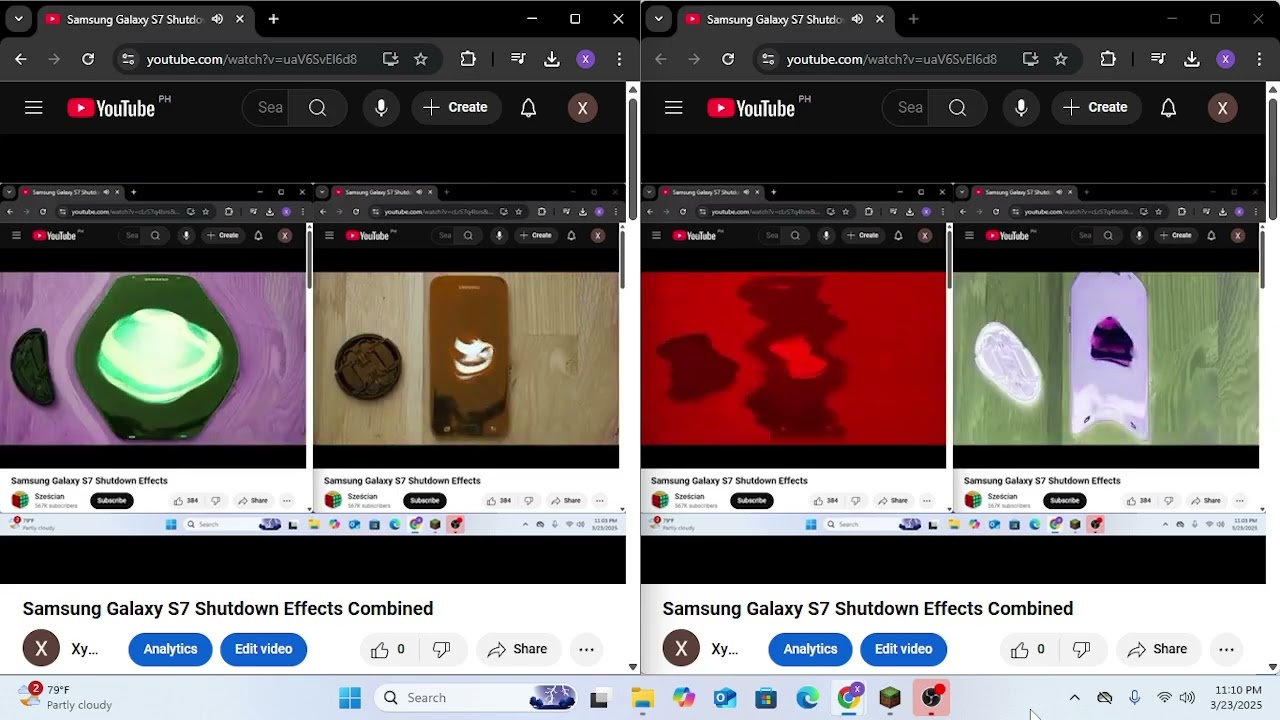Click address bar URL in left window

(252, 59)
